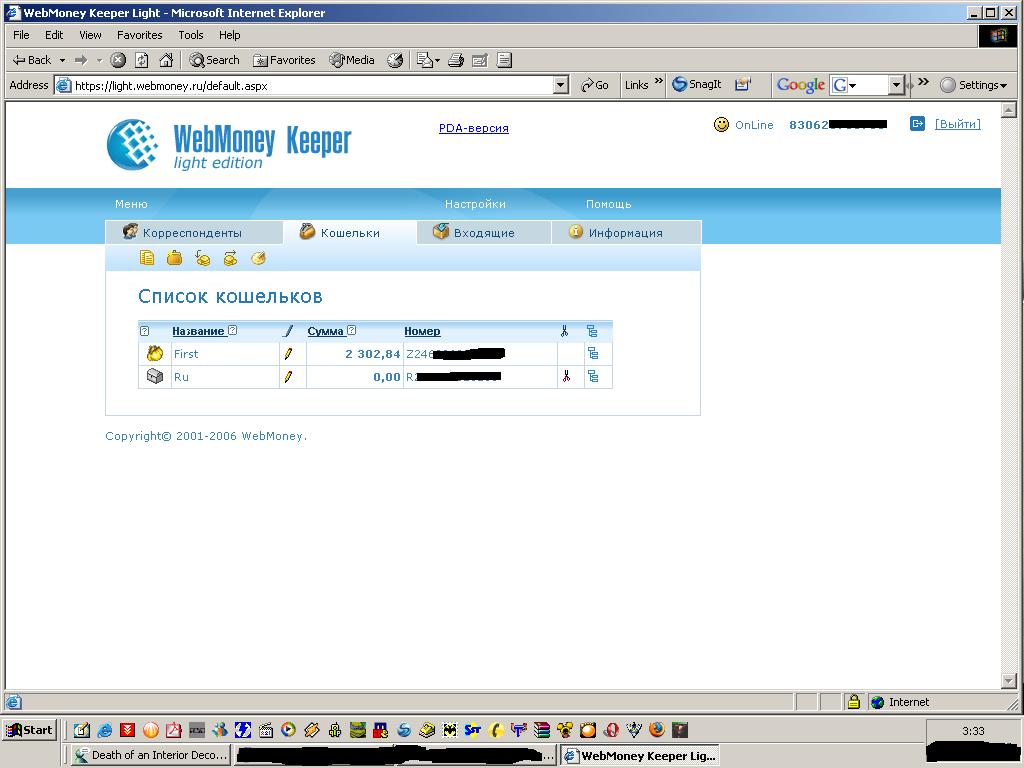Click the OnLine smiley status icon

click(x=721, y=124)
